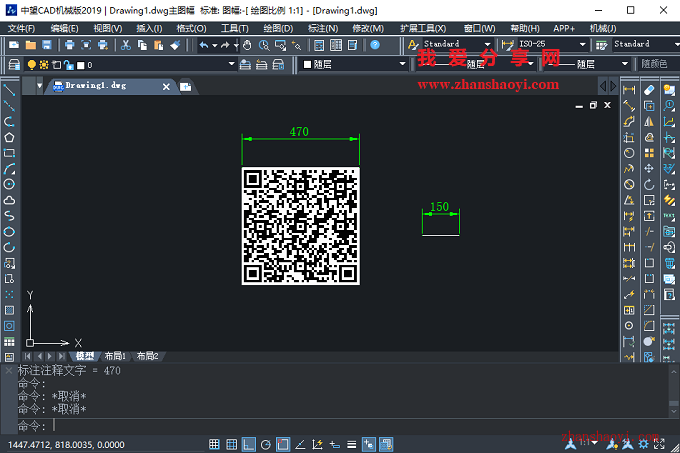Click the New file icon

[14, 45]
